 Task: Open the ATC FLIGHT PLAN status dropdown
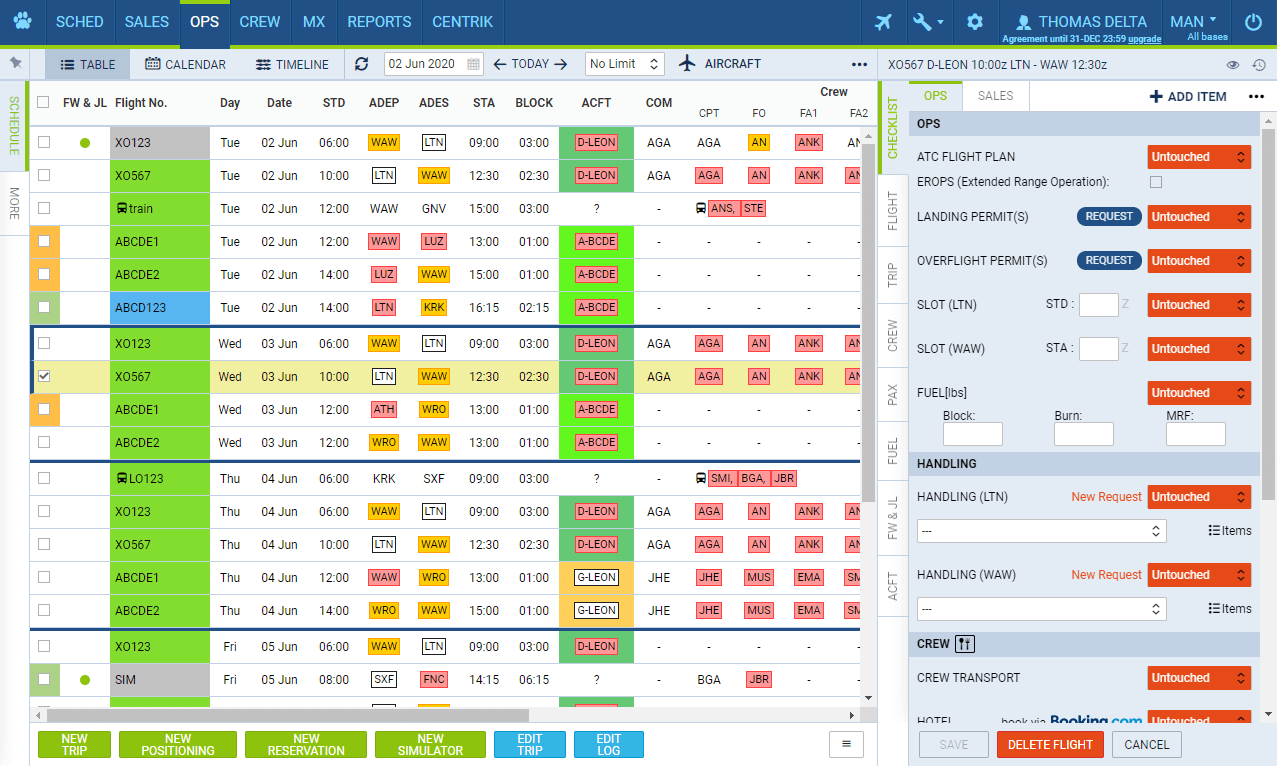point(1198,157)
